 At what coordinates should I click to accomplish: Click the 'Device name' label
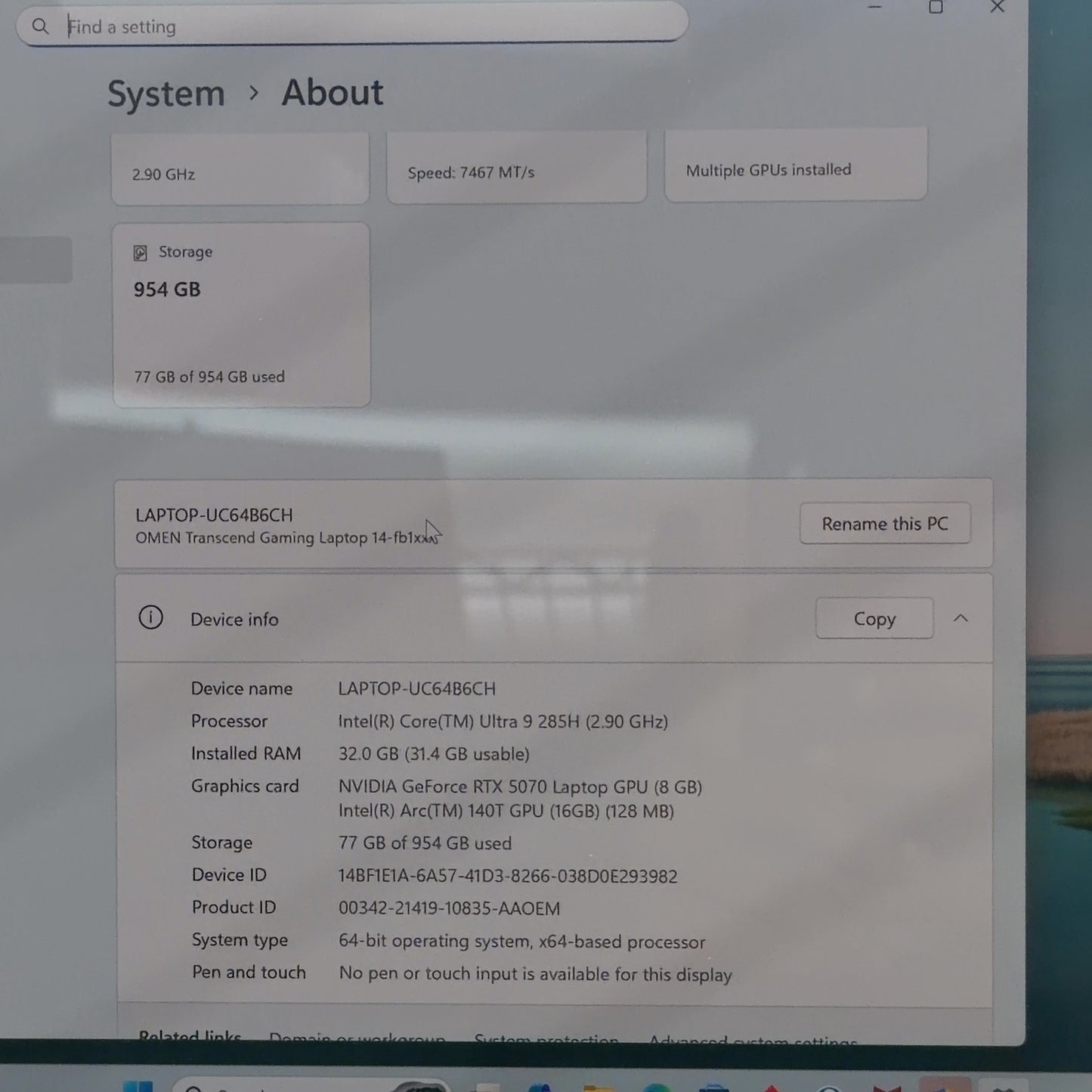pyautogui.click(x=242, y=688)
